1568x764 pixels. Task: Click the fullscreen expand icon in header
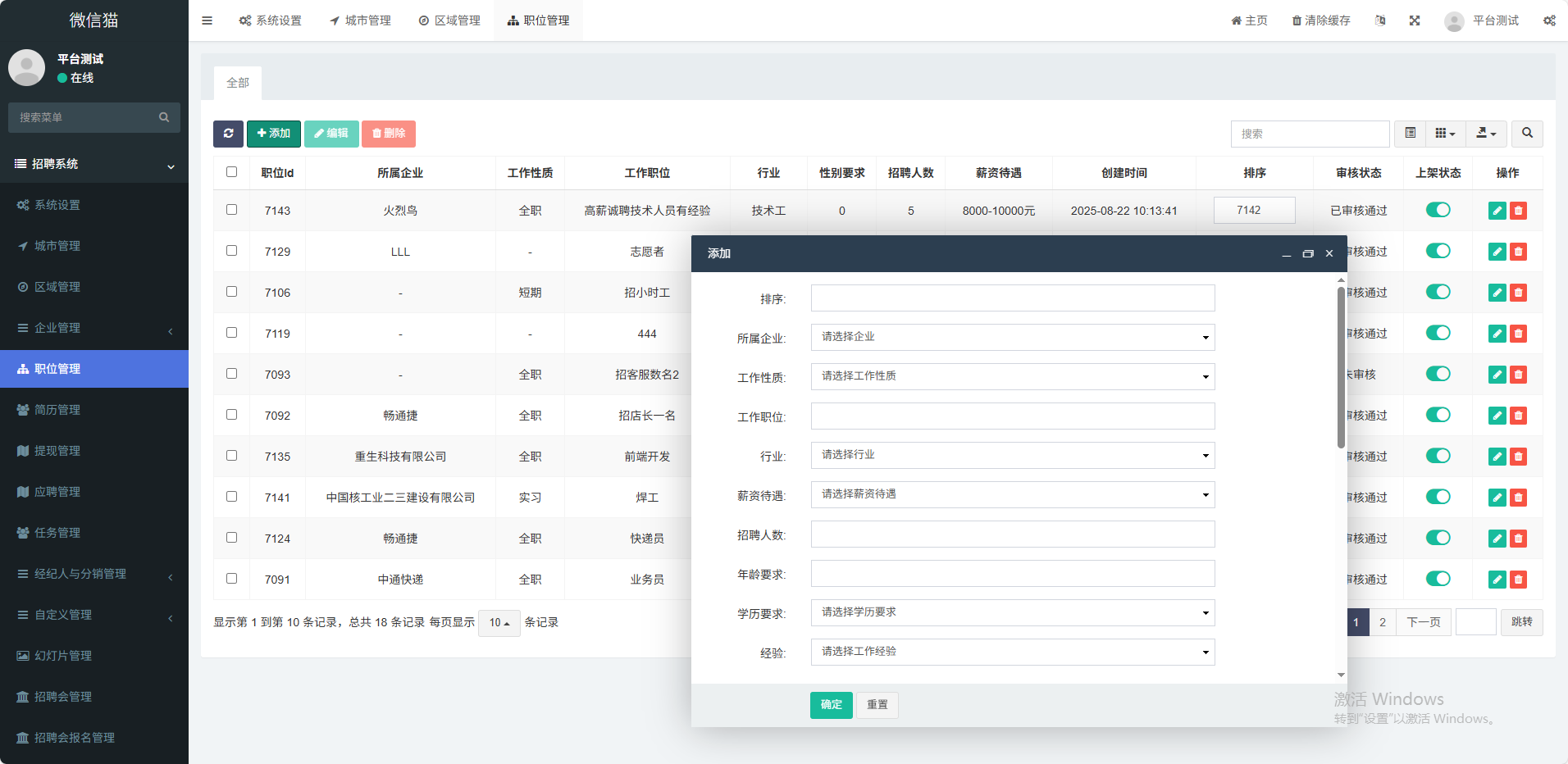(x=1415, y=20)
